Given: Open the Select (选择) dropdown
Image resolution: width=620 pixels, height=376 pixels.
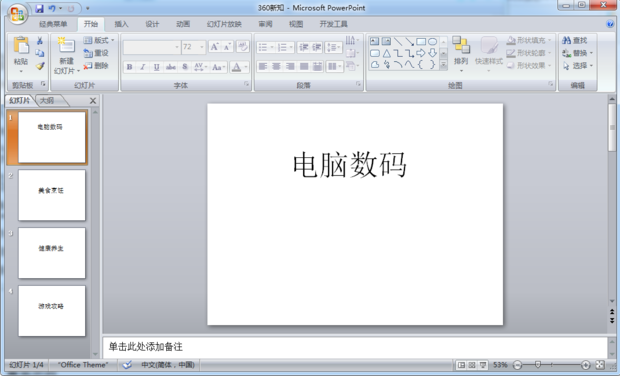Looking at the screenshot, I should [578, 66].
